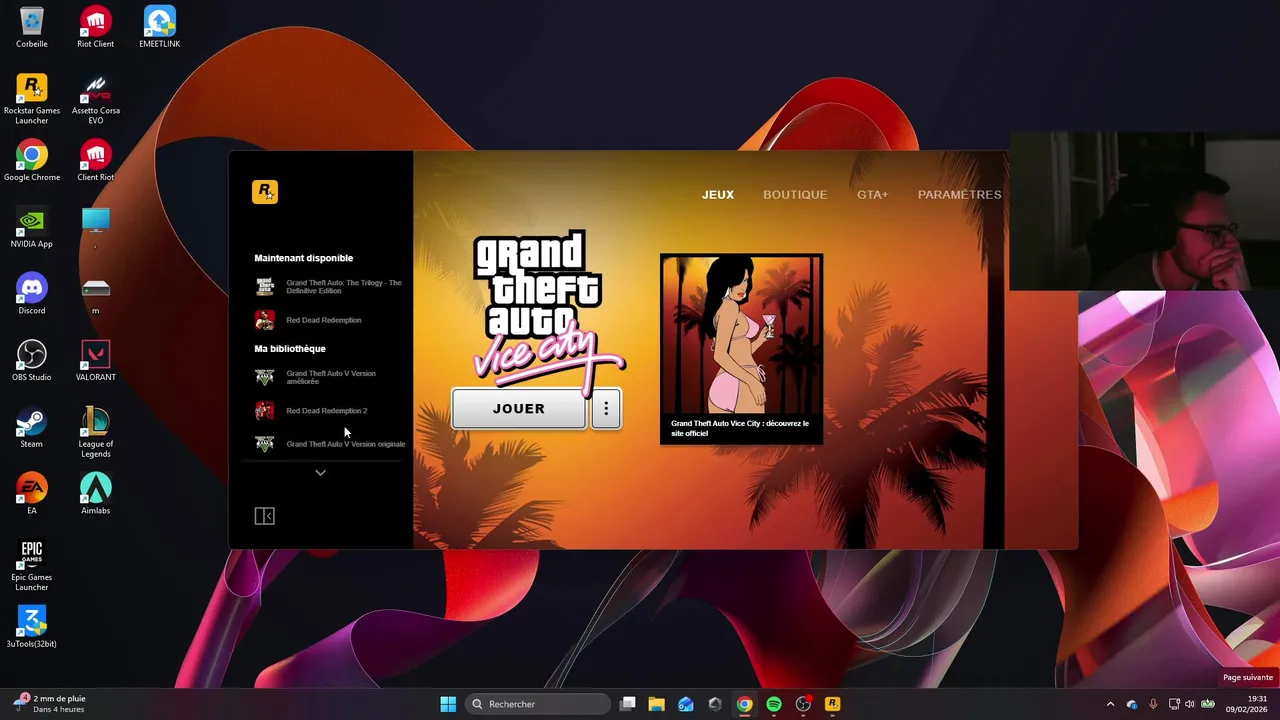Select Rockstar Games Launcher desktop icon
This screenshot has width=1280, height=720.
[x=32, y=98]
